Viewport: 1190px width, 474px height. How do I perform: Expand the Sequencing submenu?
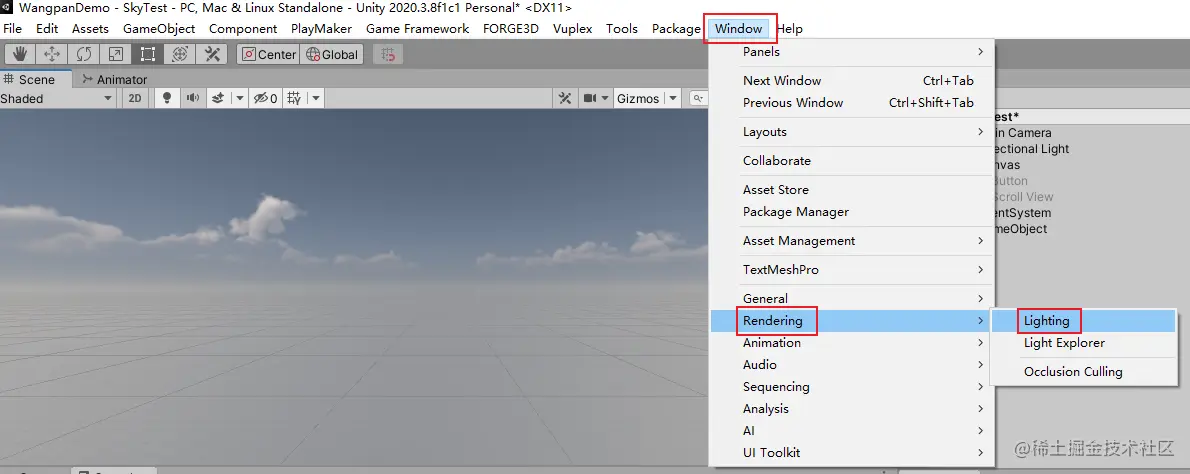point(852,387)
